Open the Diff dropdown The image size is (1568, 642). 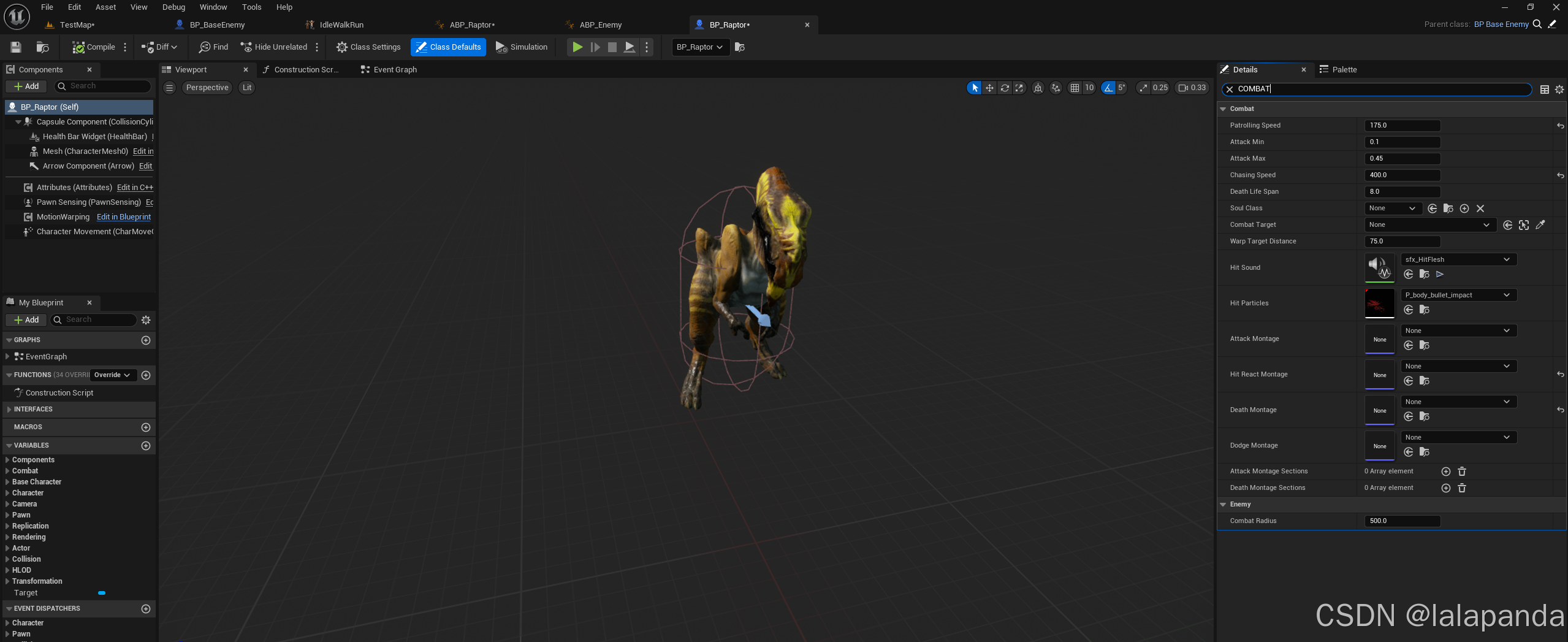[x=159, y=47]
